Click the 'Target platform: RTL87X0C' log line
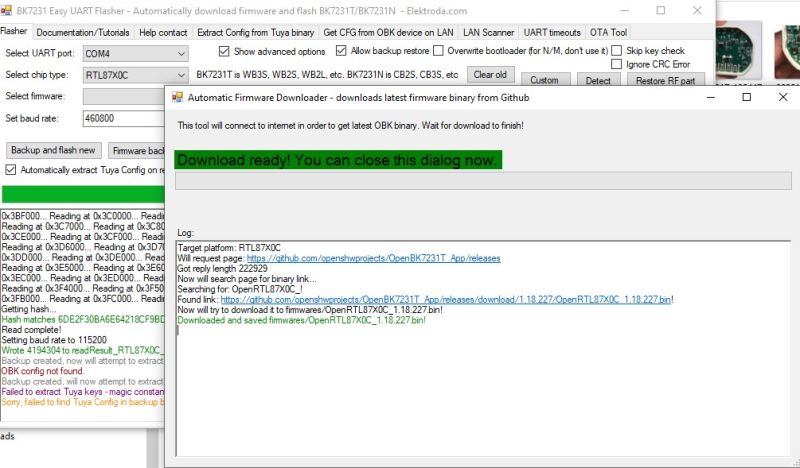Viewport: 800px width, 468px height. tap(229, 248)
